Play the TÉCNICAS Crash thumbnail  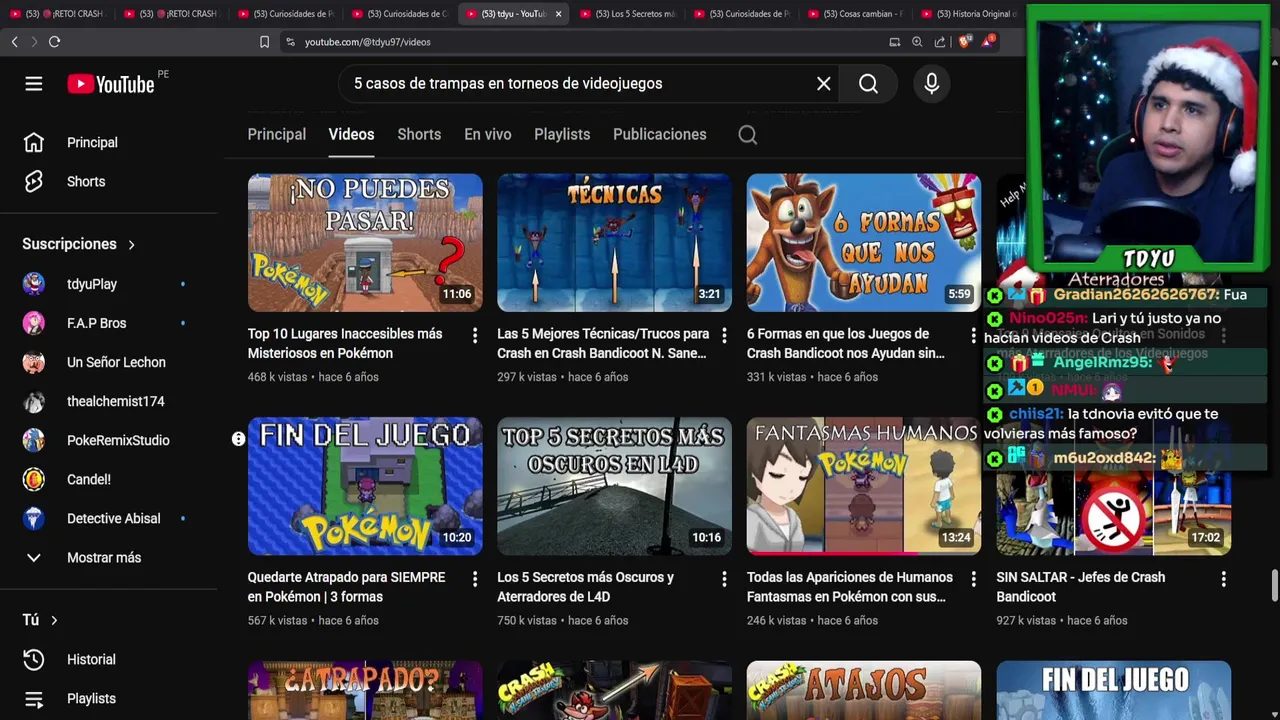click(614, 243)
